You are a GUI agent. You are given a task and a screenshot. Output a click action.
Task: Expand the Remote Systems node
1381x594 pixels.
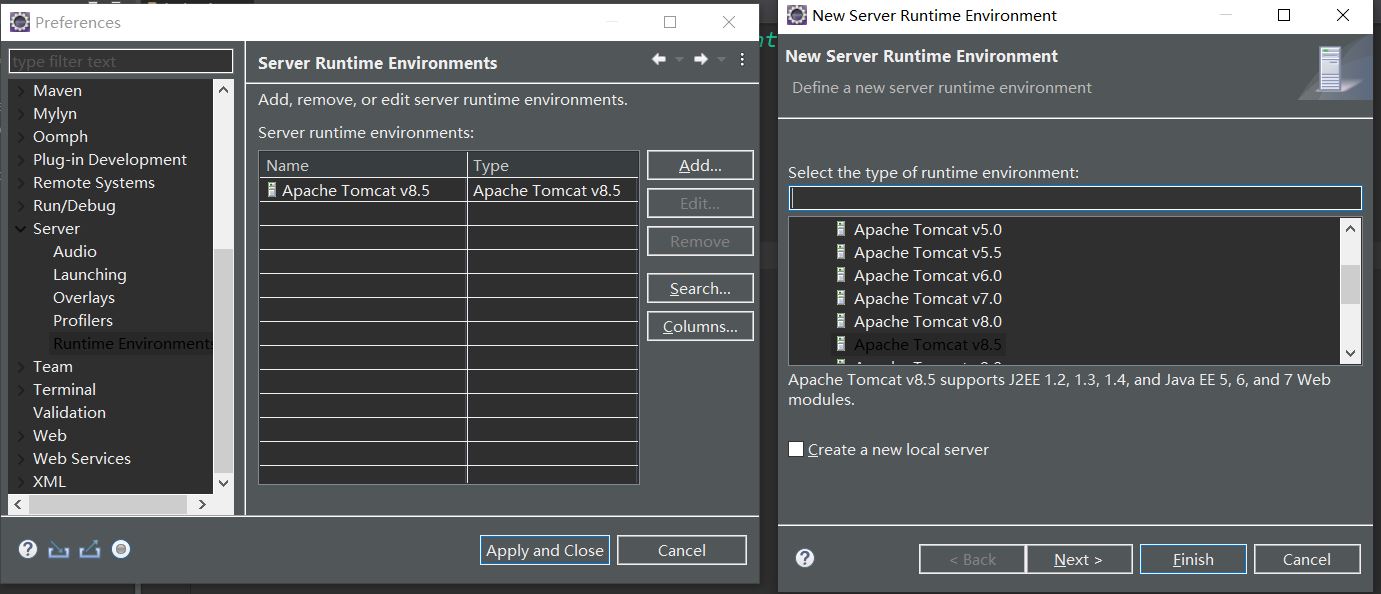click(22, 183)
